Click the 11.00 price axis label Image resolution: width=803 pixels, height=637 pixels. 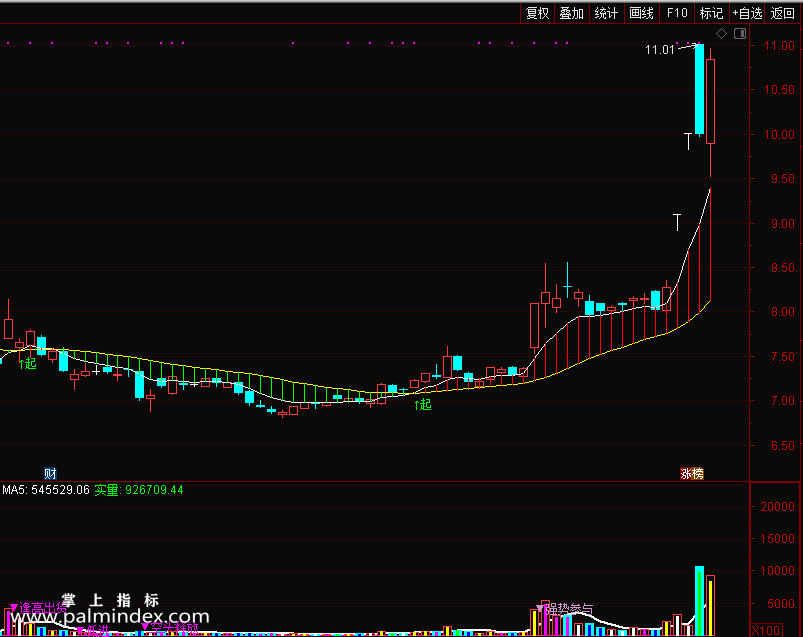[779, 46]
